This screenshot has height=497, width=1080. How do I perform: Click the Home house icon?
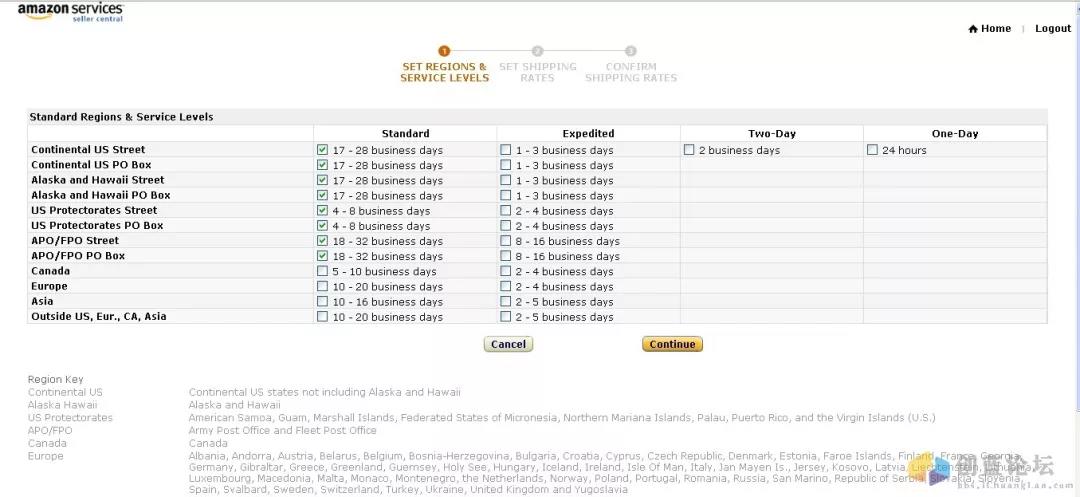pos(973,29)
